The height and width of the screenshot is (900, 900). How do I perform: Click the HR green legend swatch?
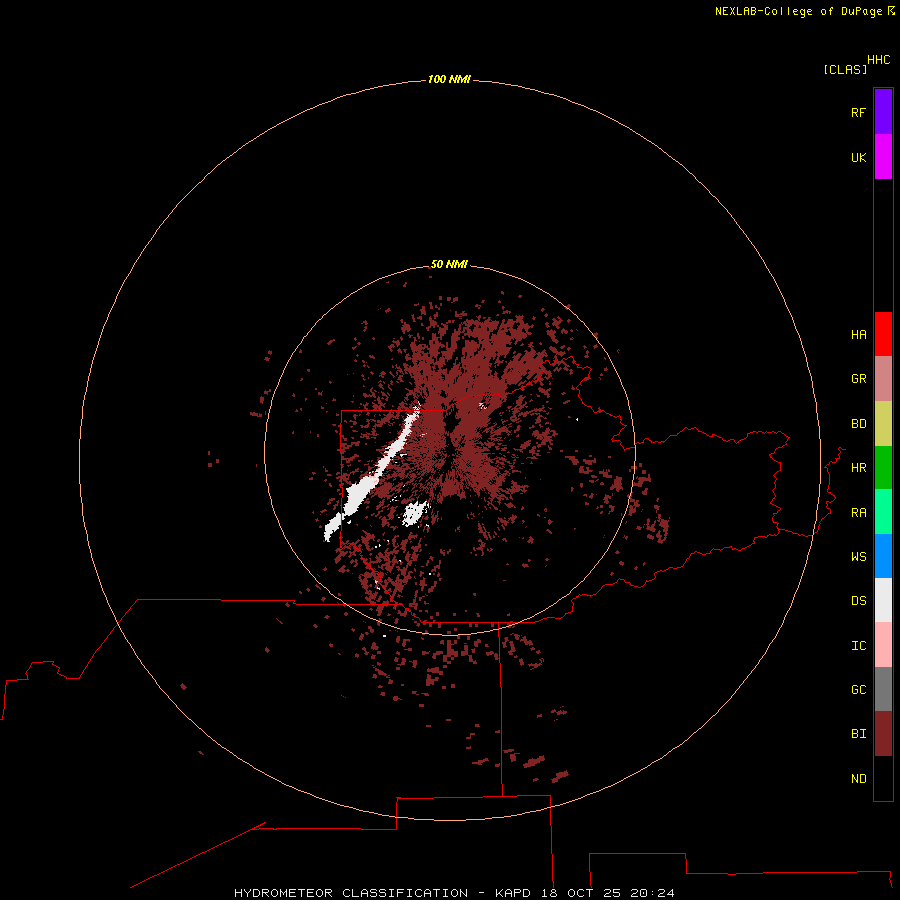(x=883, y=468)
